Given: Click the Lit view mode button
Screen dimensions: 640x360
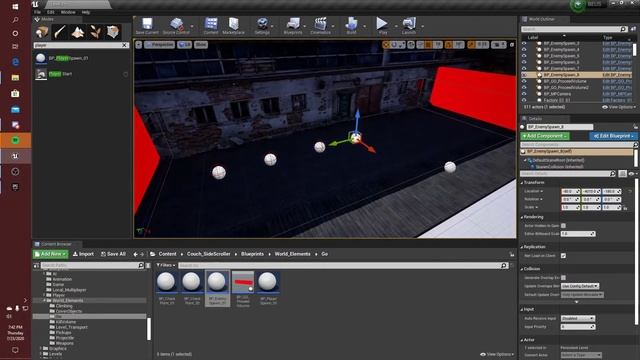Looking at the screenshot, I should click(185, 45).
